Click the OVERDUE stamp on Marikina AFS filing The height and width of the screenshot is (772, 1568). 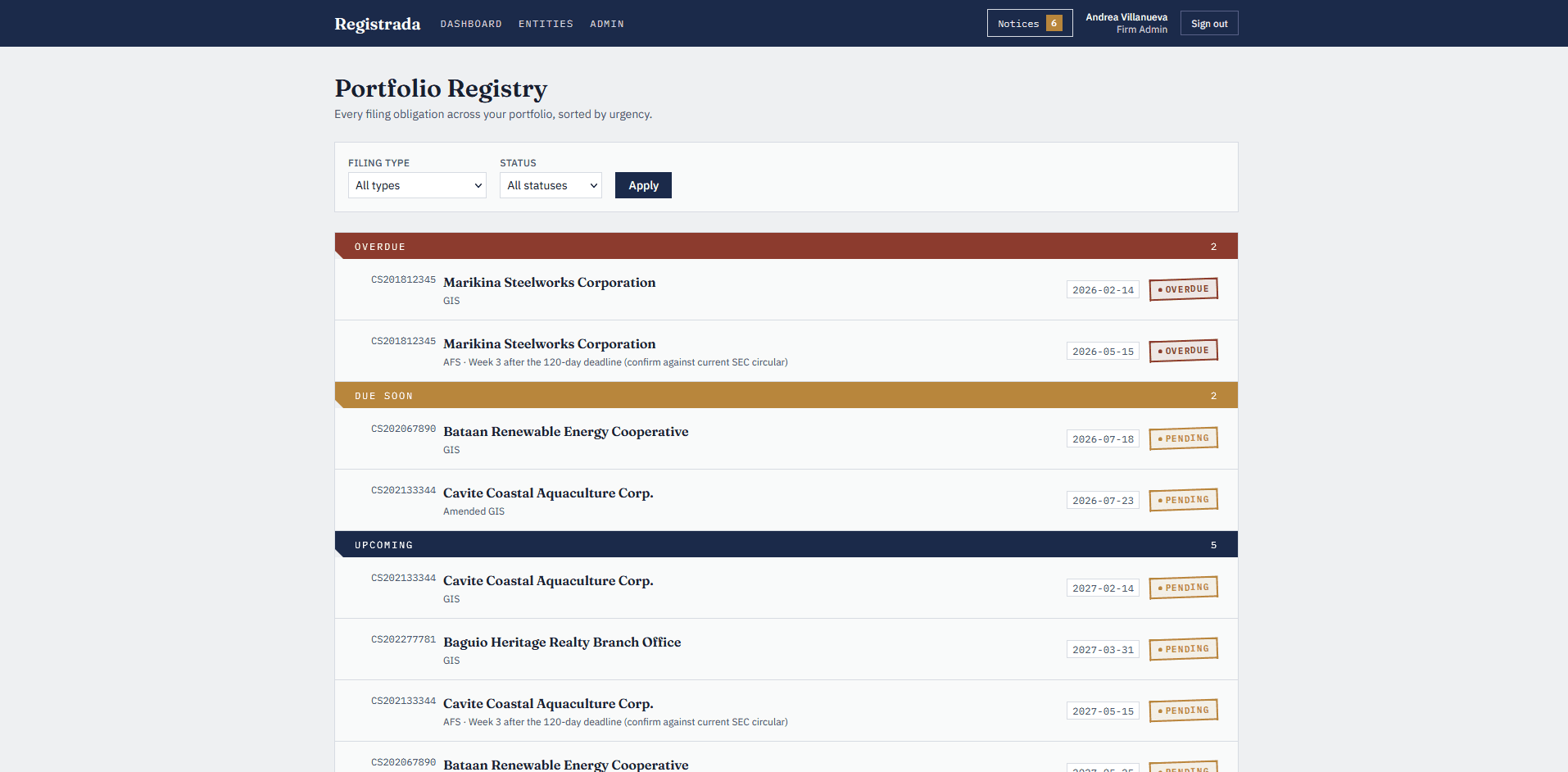[x=1183, y=351]
